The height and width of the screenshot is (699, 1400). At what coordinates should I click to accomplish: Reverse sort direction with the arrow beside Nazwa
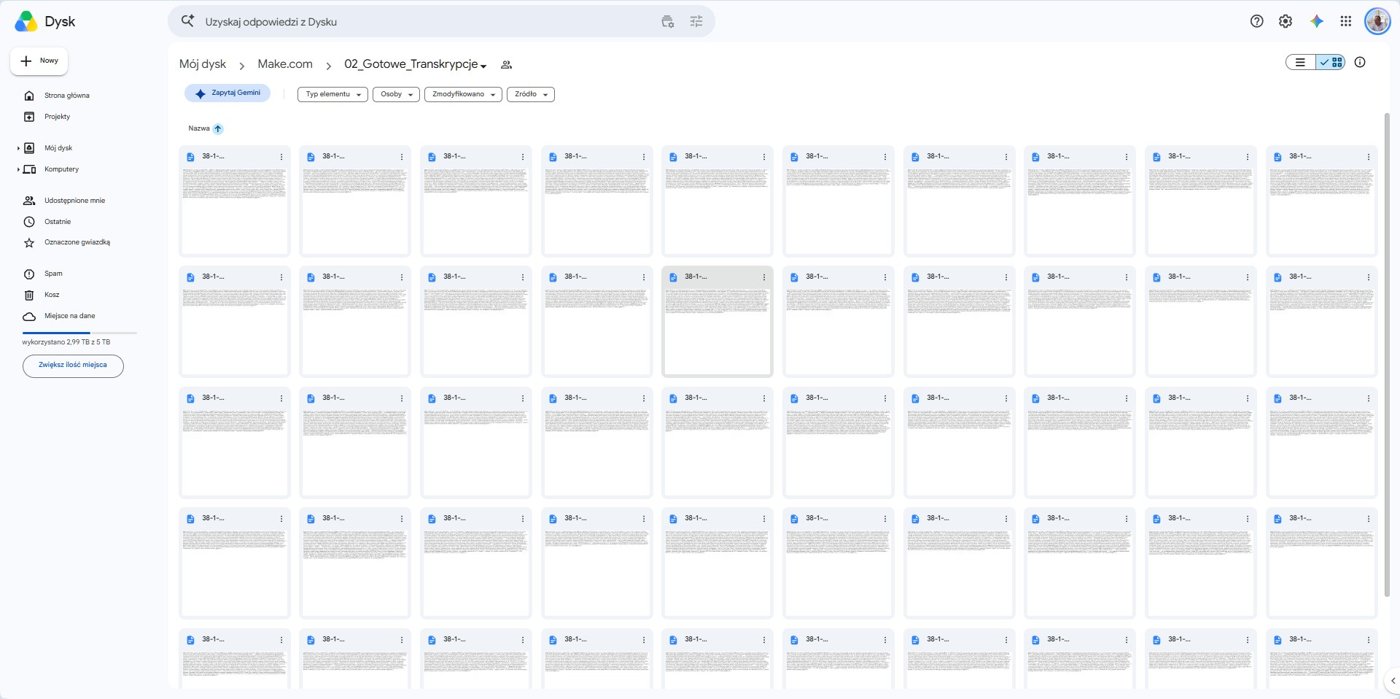(x=218, y=128)
